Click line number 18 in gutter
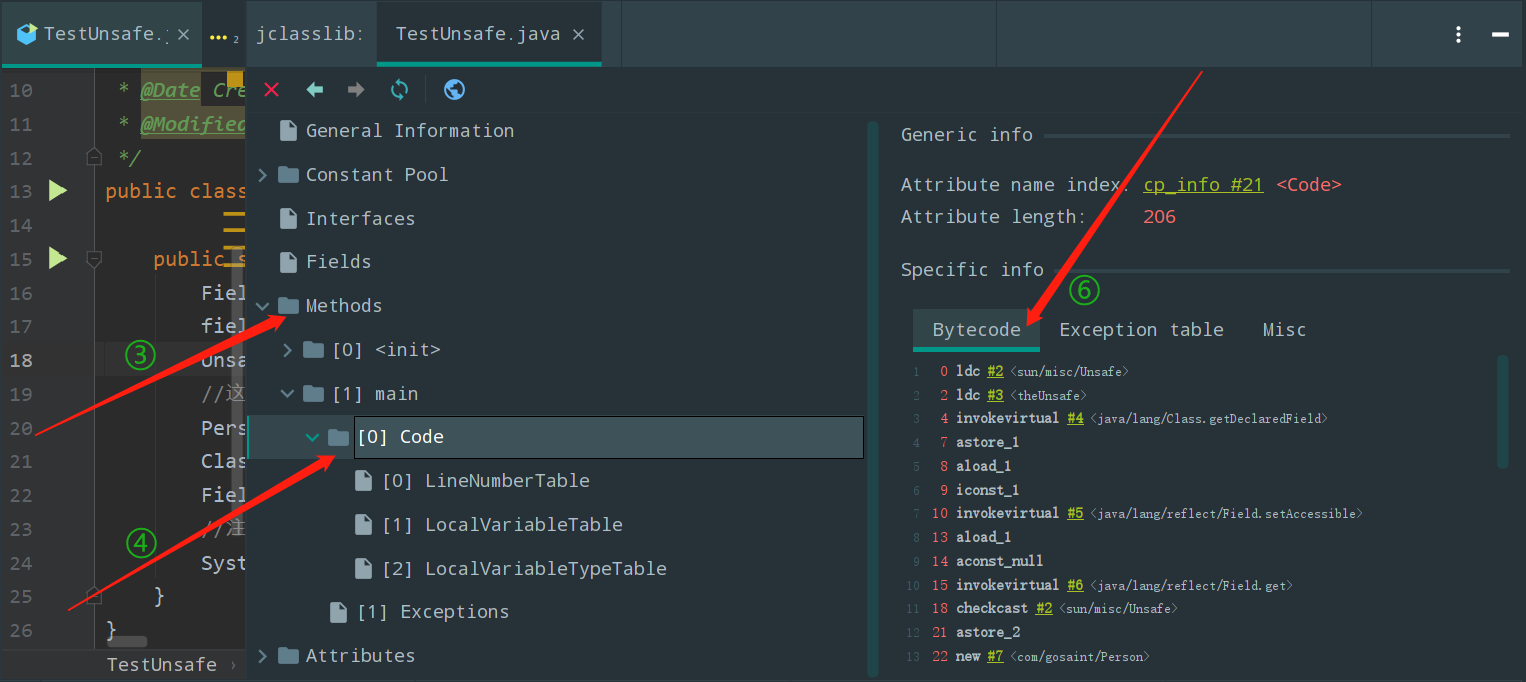 tap(21, 360)
